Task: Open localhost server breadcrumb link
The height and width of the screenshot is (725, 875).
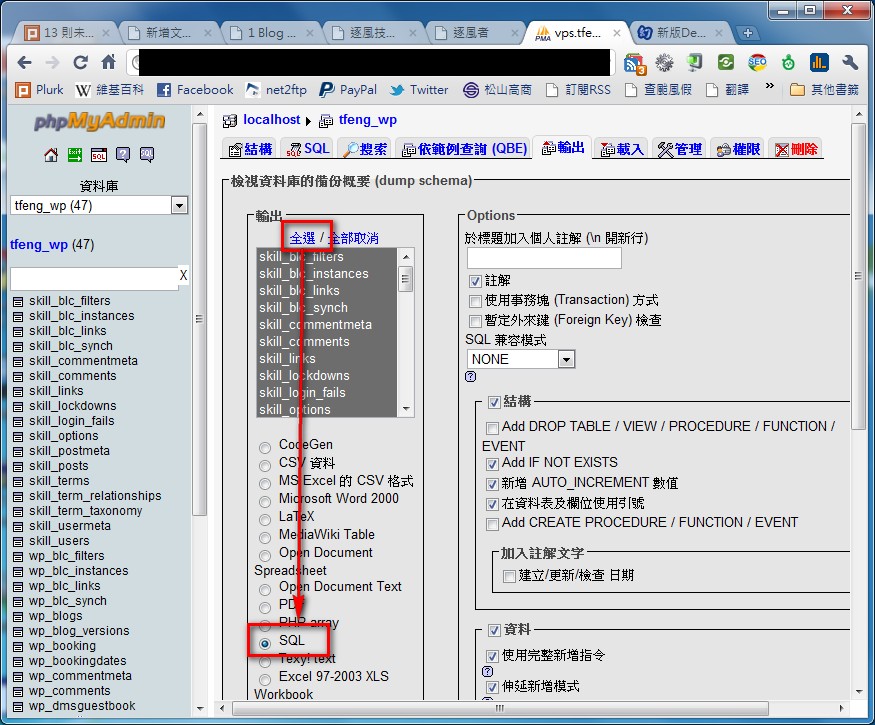Action: [271, 119]
